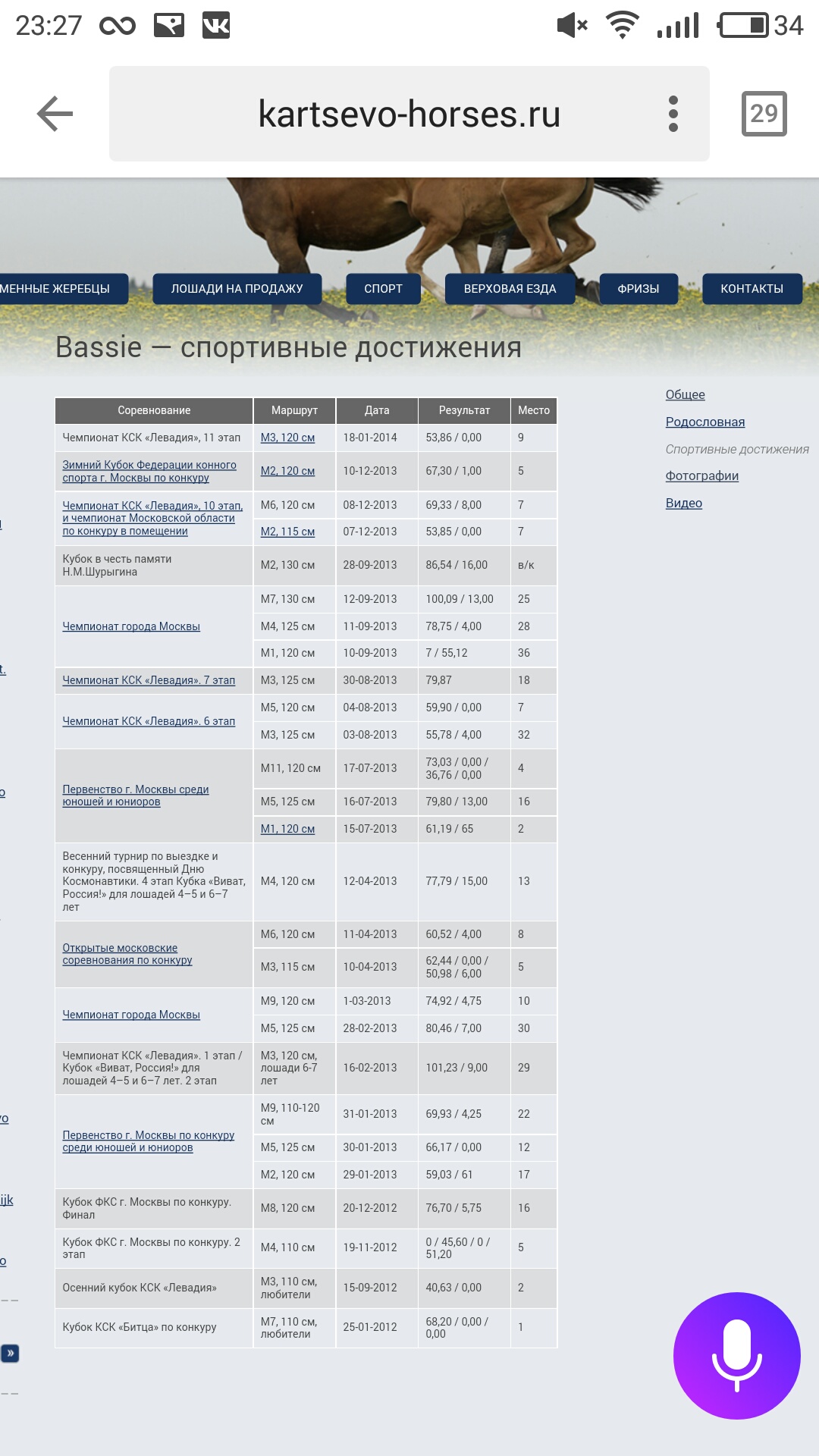Go to the СПОРТ menu section

(383, 289)
